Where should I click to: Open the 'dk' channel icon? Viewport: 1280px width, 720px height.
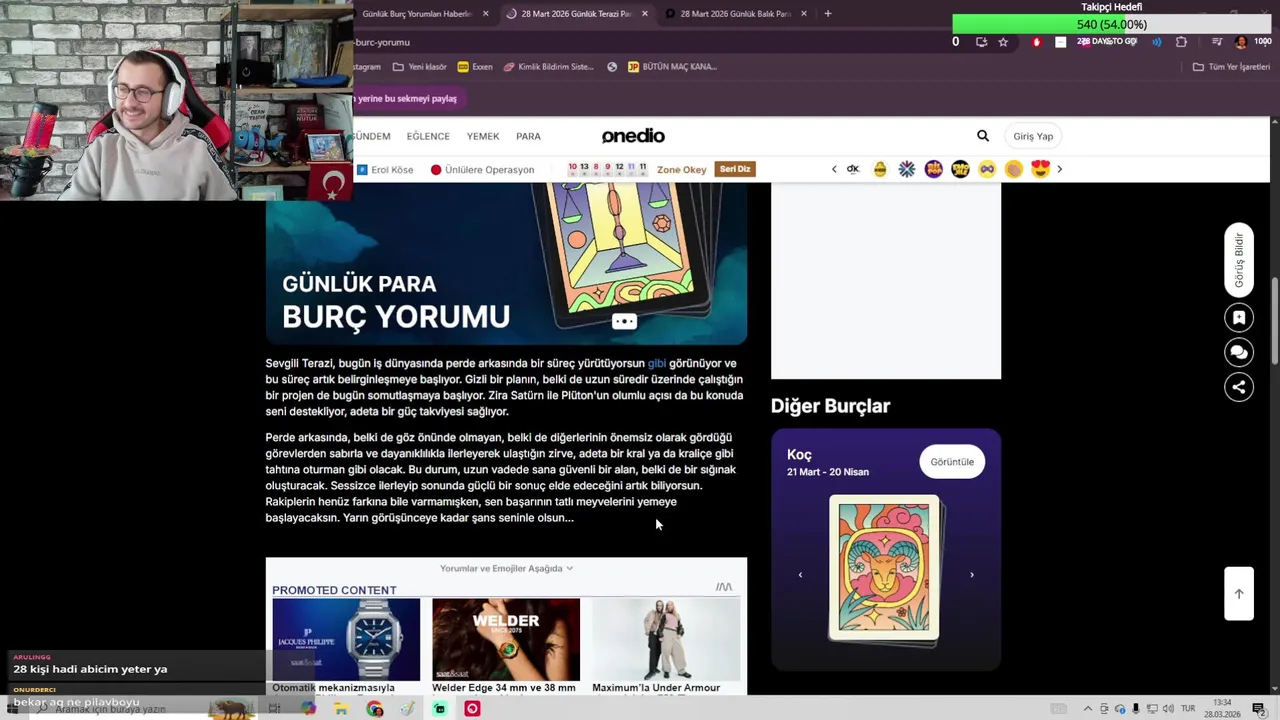[x=853, y=169]
